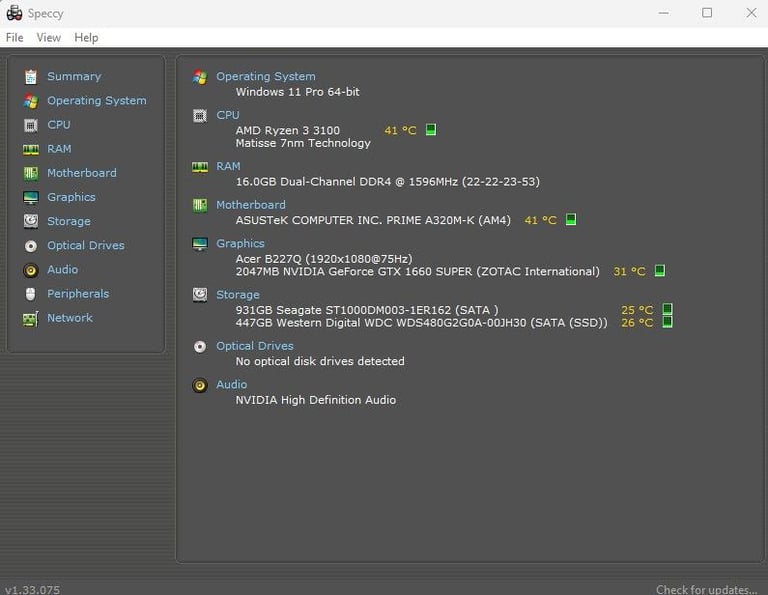Click the Motherboard icon beside the Motherboard heading
The image size is (768, 595).
200,205
